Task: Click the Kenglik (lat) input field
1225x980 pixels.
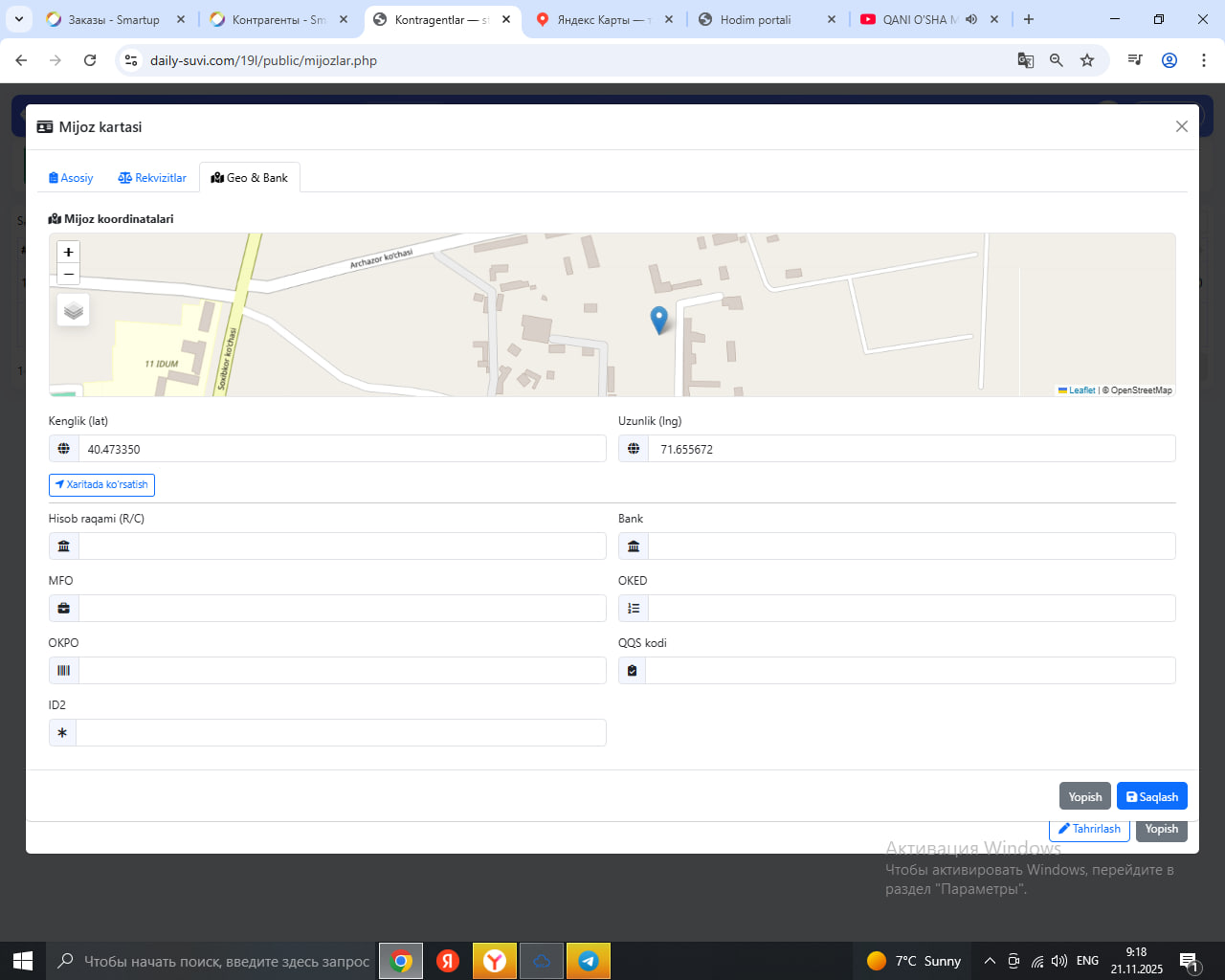Action: [x=341, y=449]
